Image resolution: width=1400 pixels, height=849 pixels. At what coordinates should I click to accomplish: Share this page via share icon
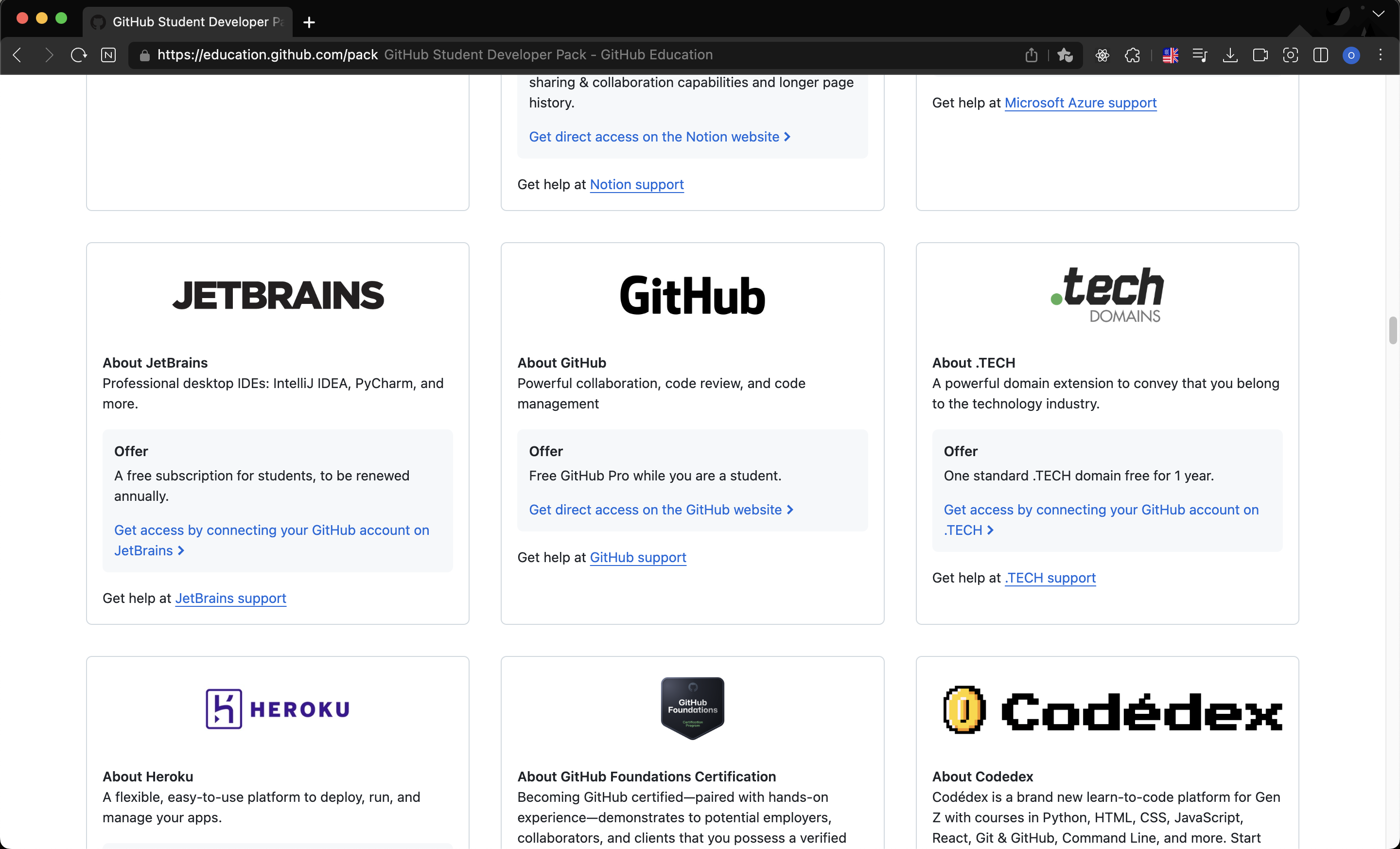tap(1031, 55)
